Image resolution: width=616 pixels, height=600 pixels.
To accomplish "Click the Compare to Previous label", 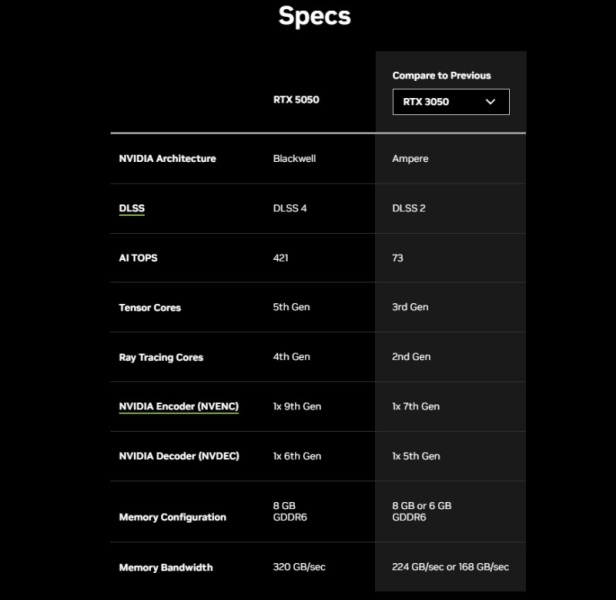I will 441,75.
